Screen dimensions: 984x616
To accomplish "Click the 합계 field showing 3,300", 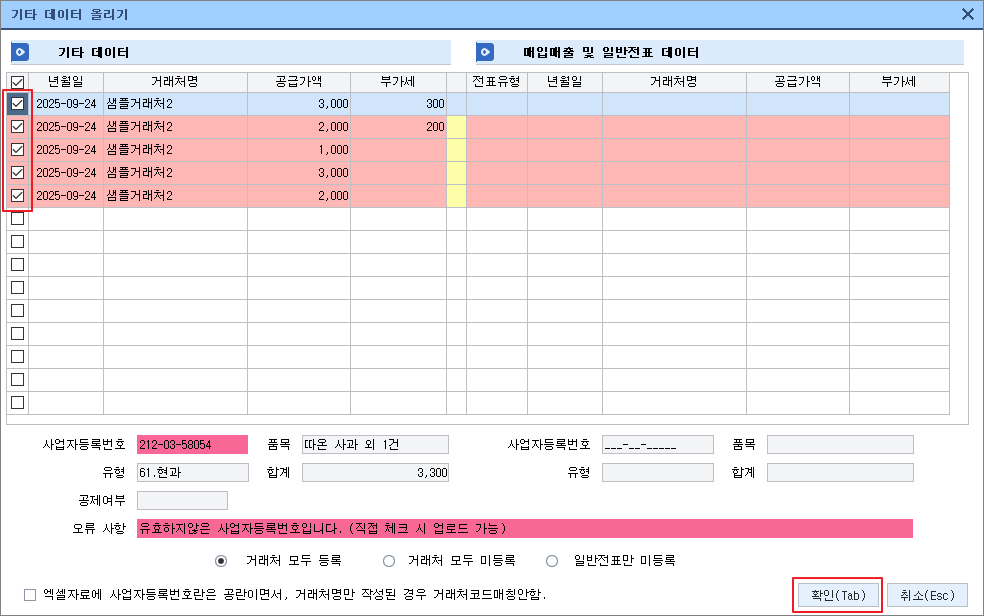I will point(377,472).
